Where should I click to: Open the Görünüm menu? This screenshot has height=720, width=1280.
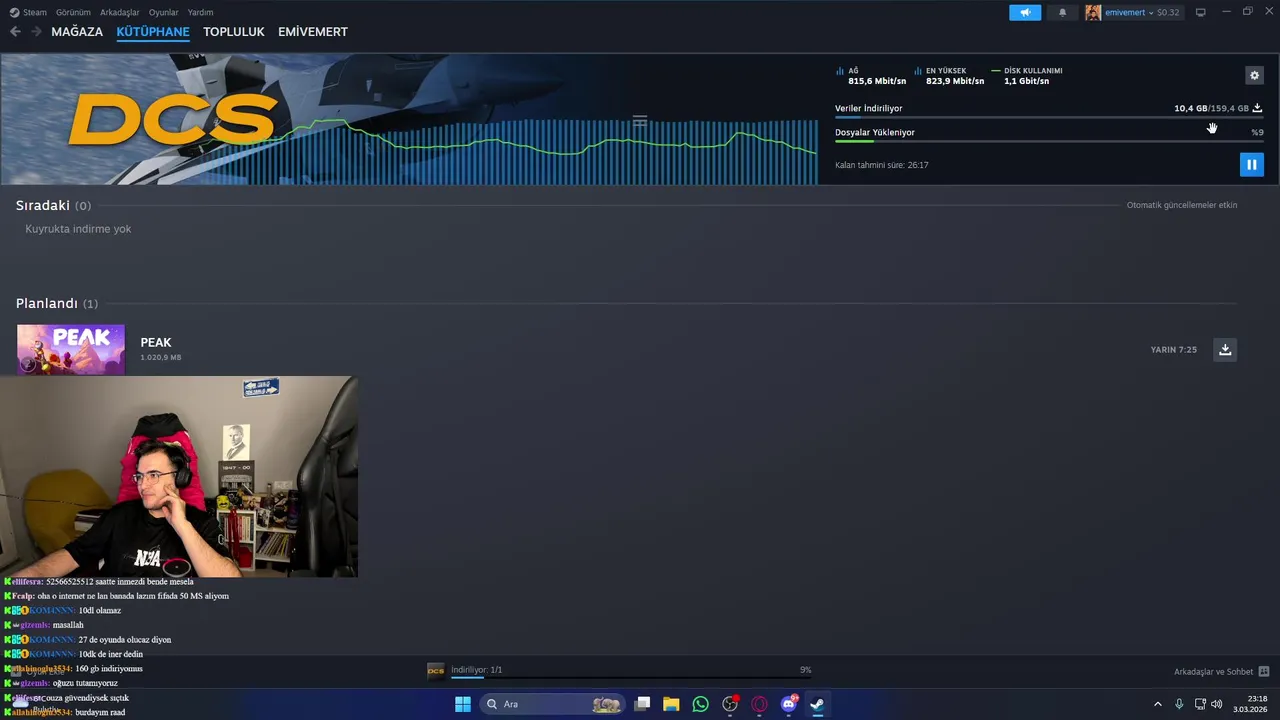73,12
